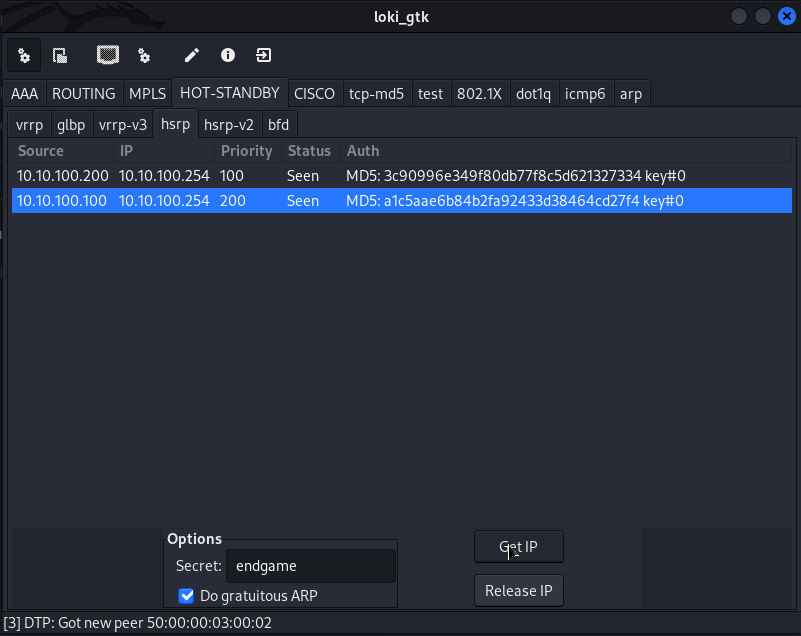The width and height of the screenshot is (801, 636).
Task: Click the Auth column header
Action: click(363, 151)
